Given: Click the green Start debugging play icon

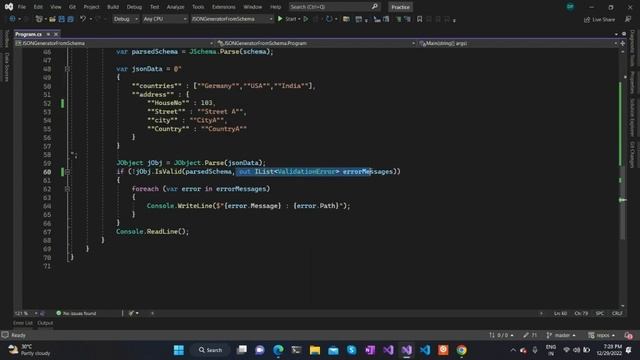Looking at the screenshot, I should (x=280, y=19).
